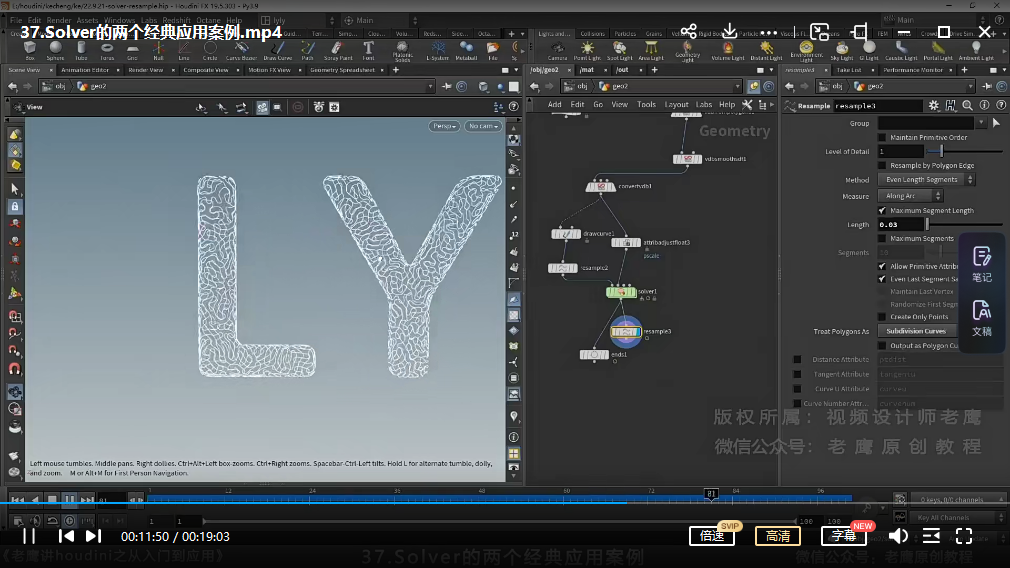The image size is (1010, 568).
Task: Toggle Resample by Polygon Edge checkbox
Action: (x=882, y=166)
